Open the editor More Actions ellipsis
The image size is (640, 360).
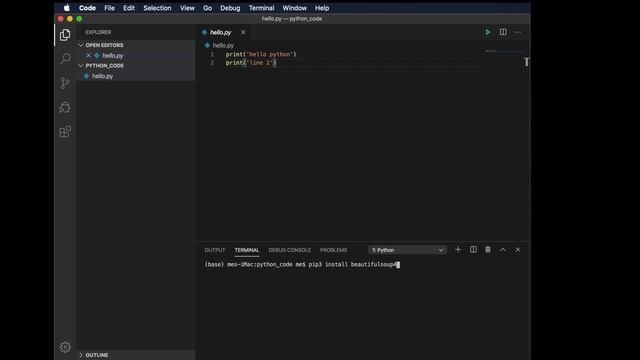coord(518,32)
